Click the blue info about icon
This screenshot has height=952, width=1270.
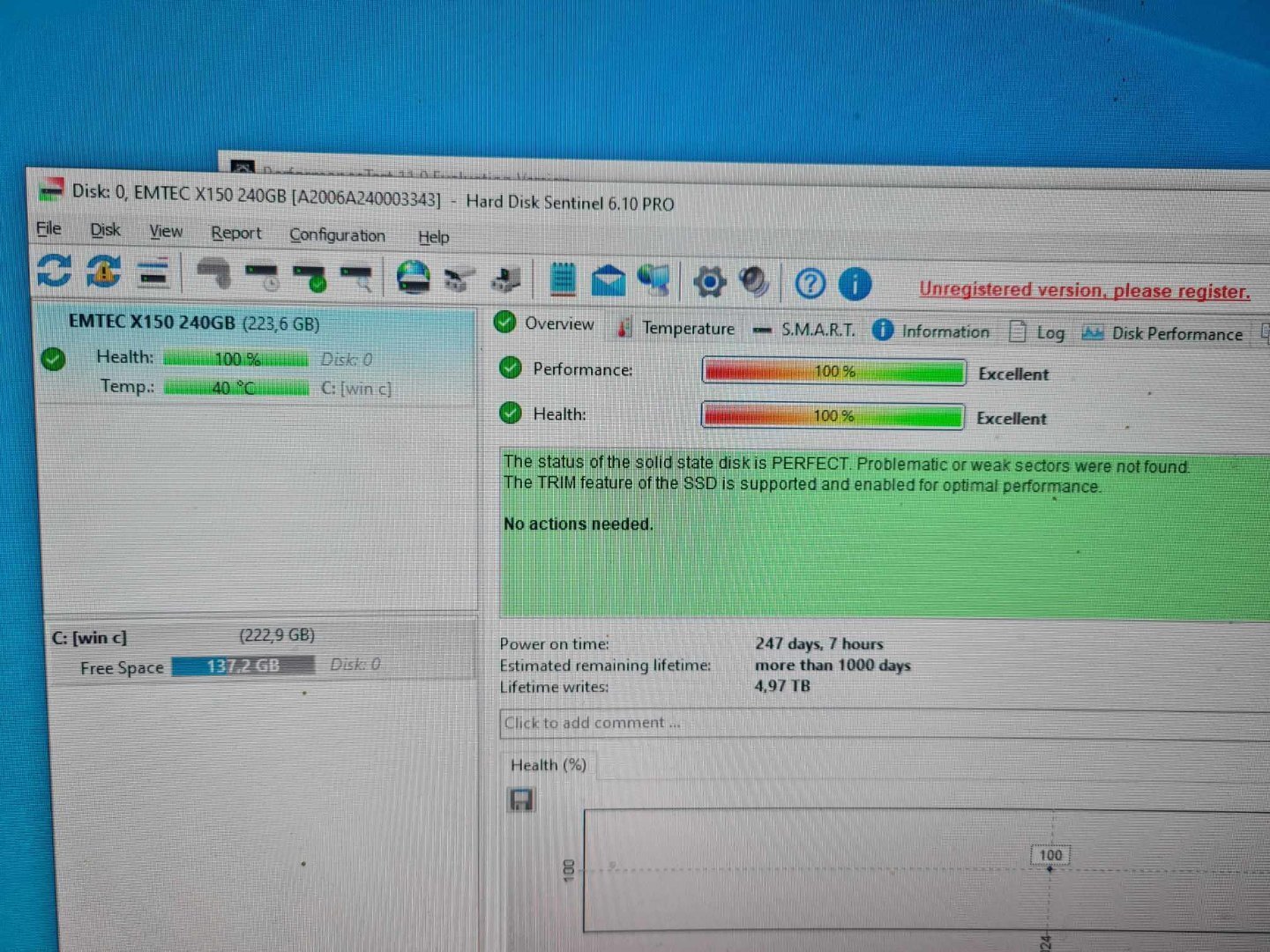point(855,285)
